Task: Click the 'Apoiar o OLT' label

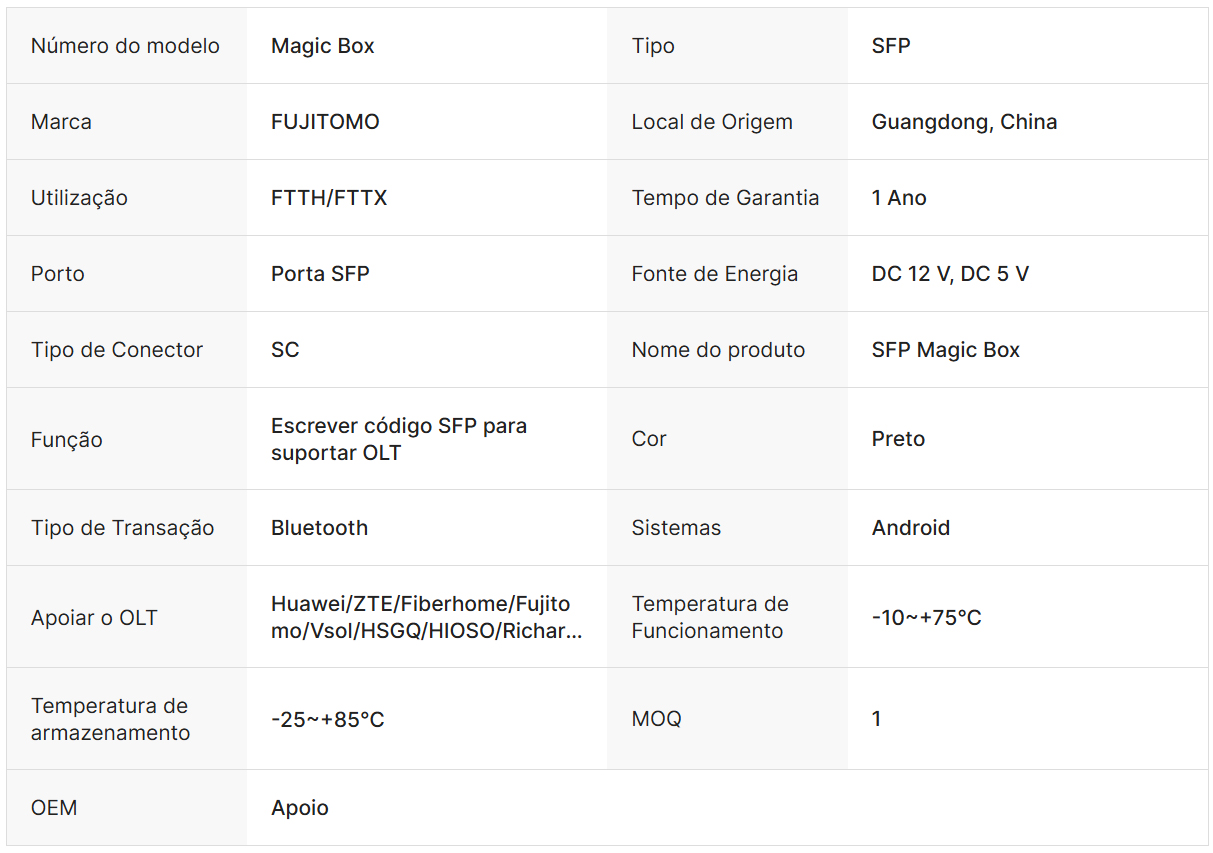Action: coord(94,617)
